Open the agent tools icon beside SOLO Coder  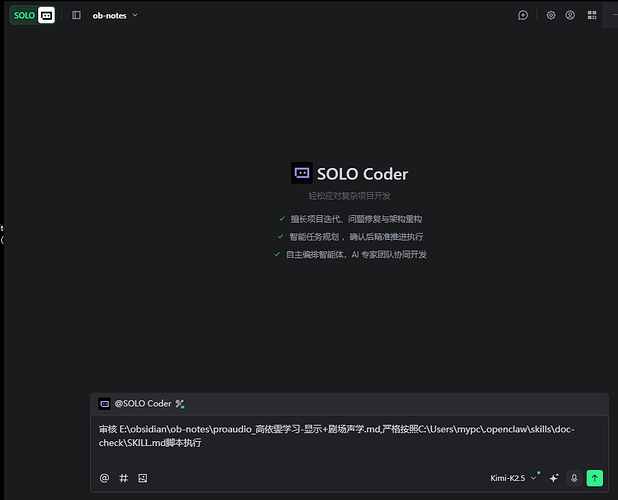tap(180, 404)
